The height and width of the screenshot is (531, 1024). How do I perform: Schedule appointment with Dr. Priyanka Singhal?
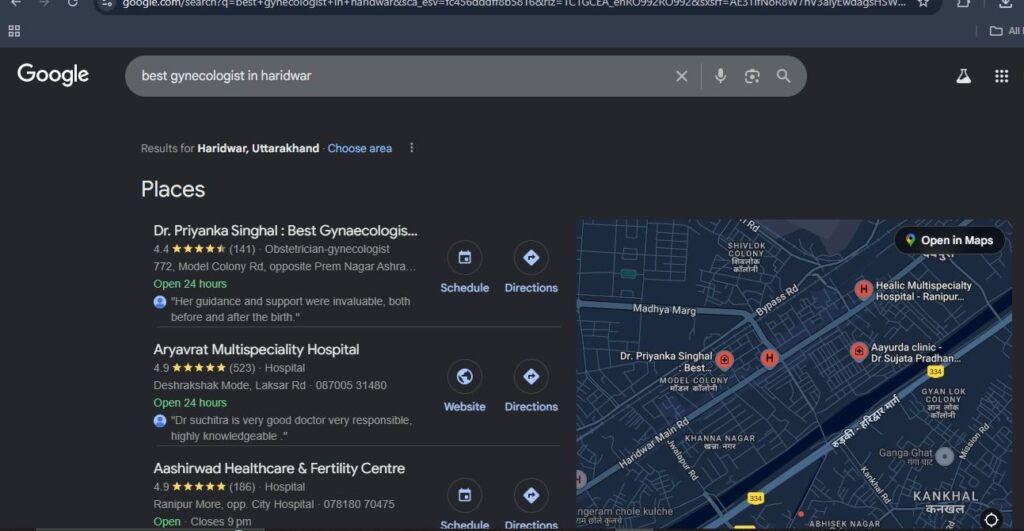[x=464, y=268]
